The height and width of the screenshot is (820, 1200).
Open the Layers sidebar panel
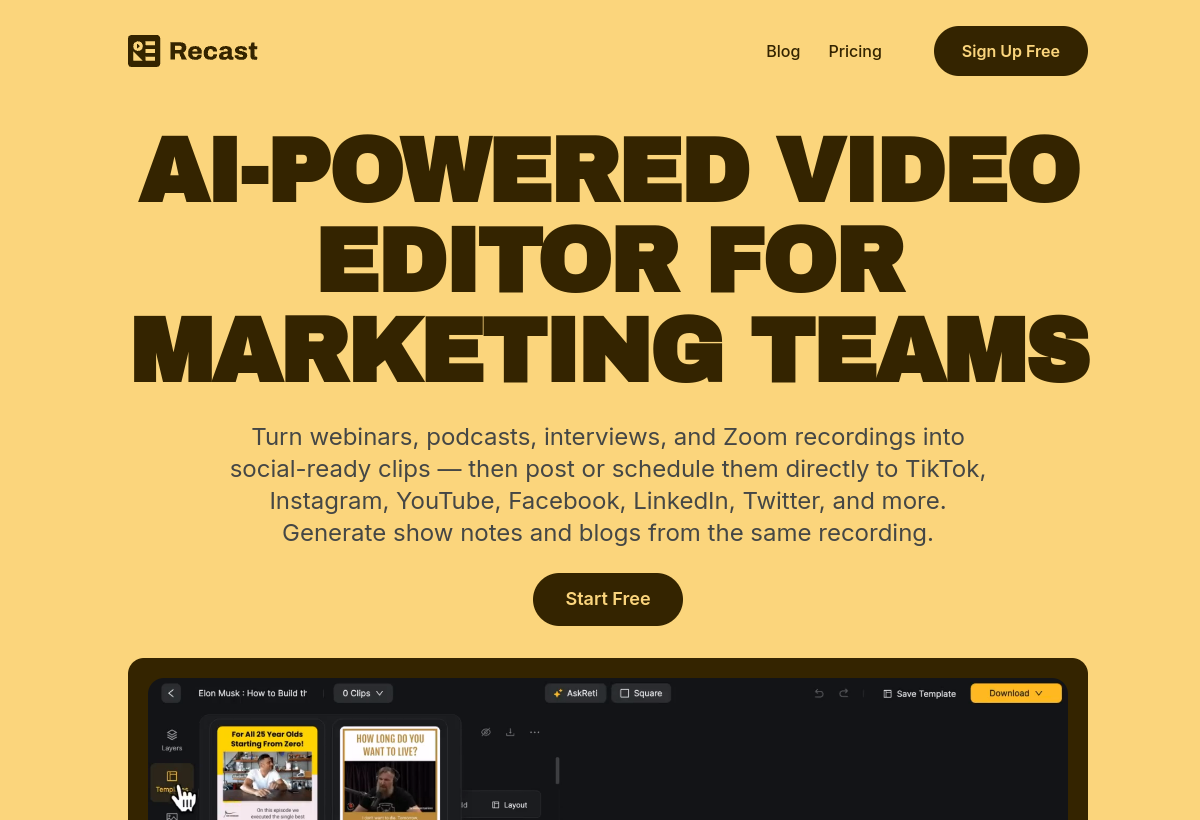pyautogui.click(x=172, y=740)
